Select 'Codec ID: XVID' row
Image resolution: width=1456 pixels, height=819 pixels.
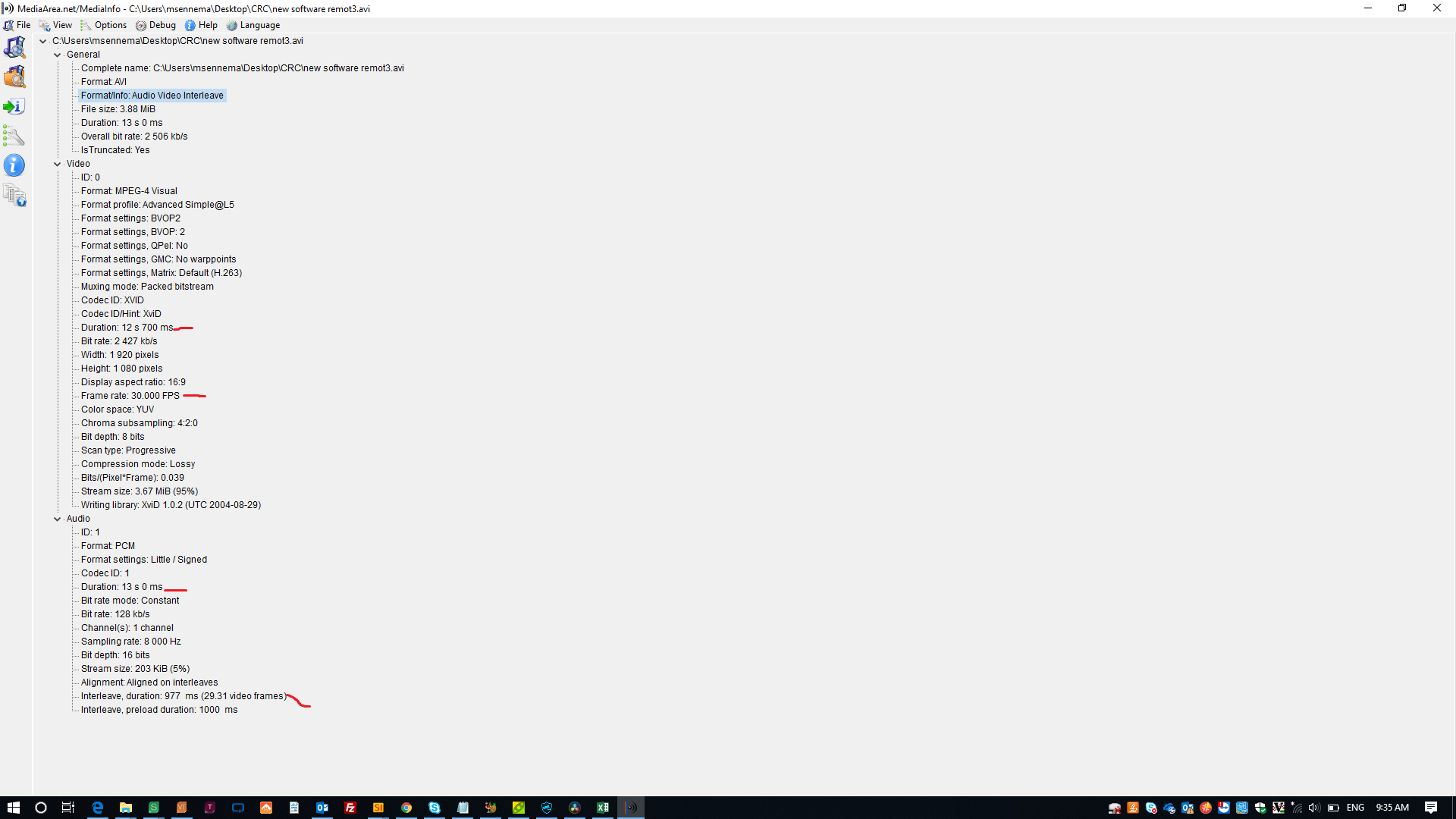coord(112,300)
